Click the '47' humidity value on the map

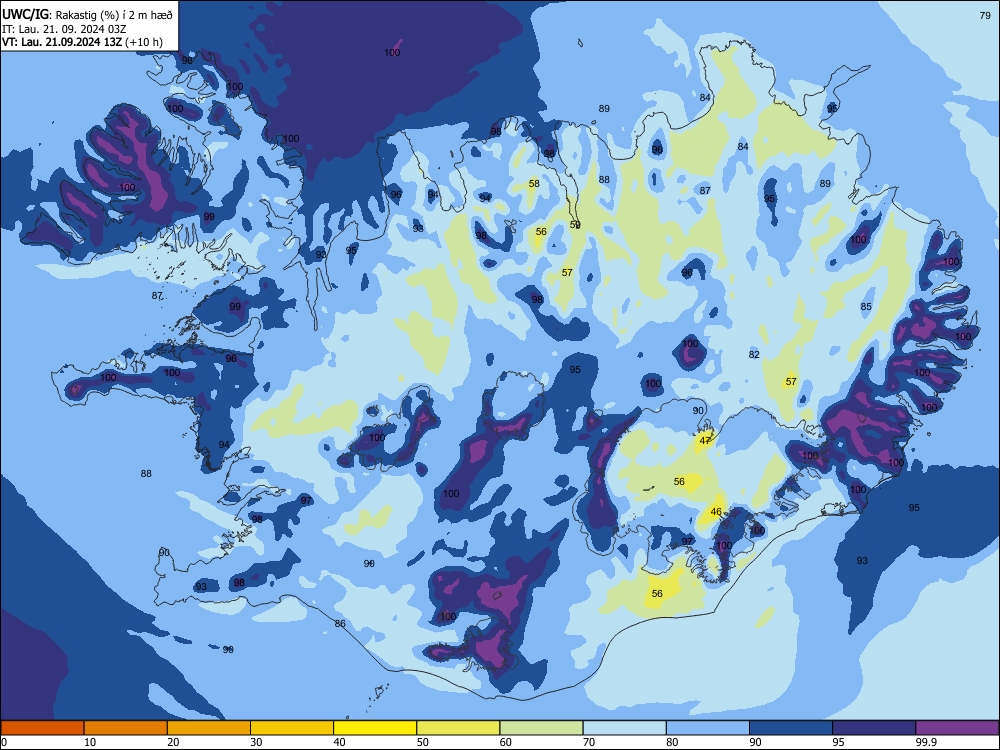click(705, 441)
